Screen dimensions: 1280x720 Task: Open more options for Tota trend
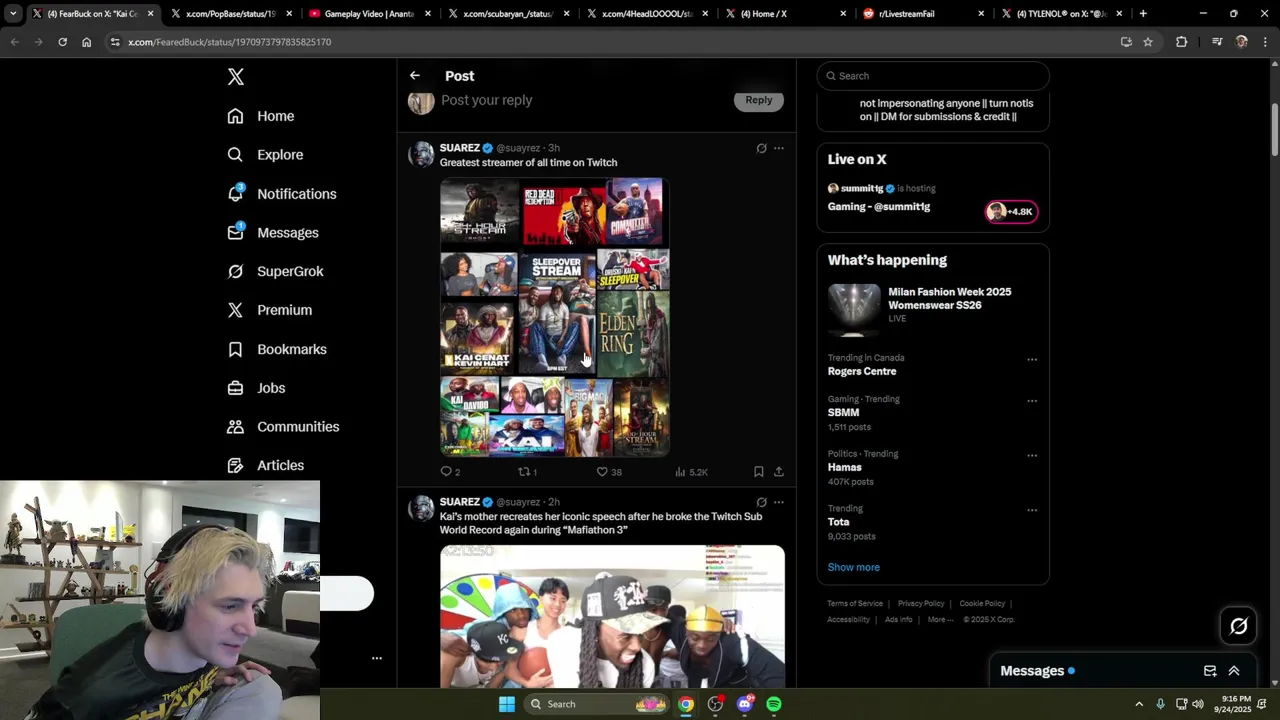[x=1032, y=510]
